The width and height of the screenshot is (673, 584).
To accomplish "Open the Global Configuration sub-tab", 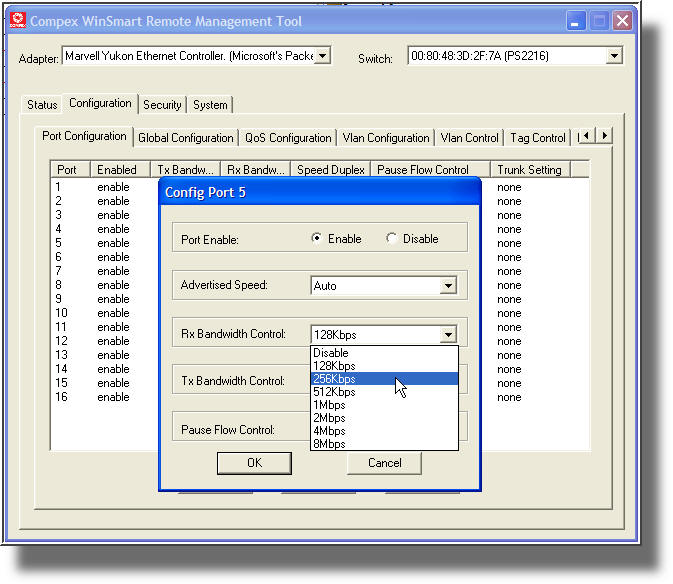I will click(186, 138).
